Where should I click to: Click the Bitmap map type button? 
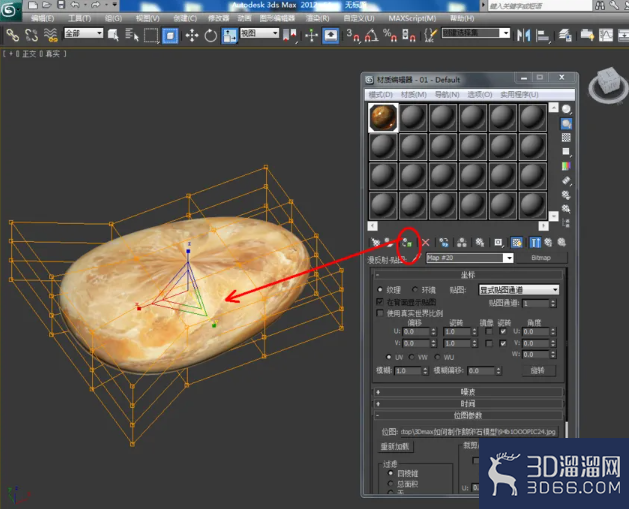pyautogui.click(x=541, y=258)
